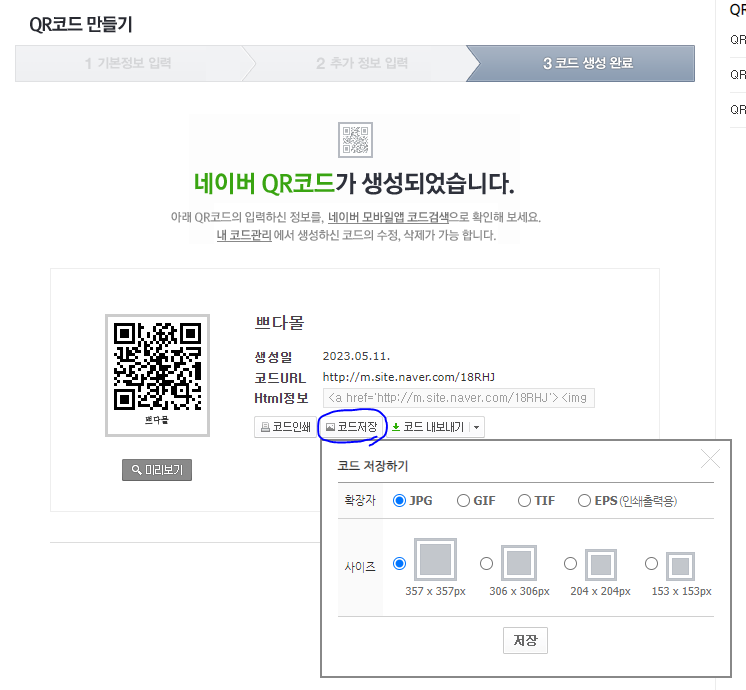Screen dimensions: 746x690
Task: Click the code URL http://m.site.naver.com/18RHJ
Action: coord(409,377)
